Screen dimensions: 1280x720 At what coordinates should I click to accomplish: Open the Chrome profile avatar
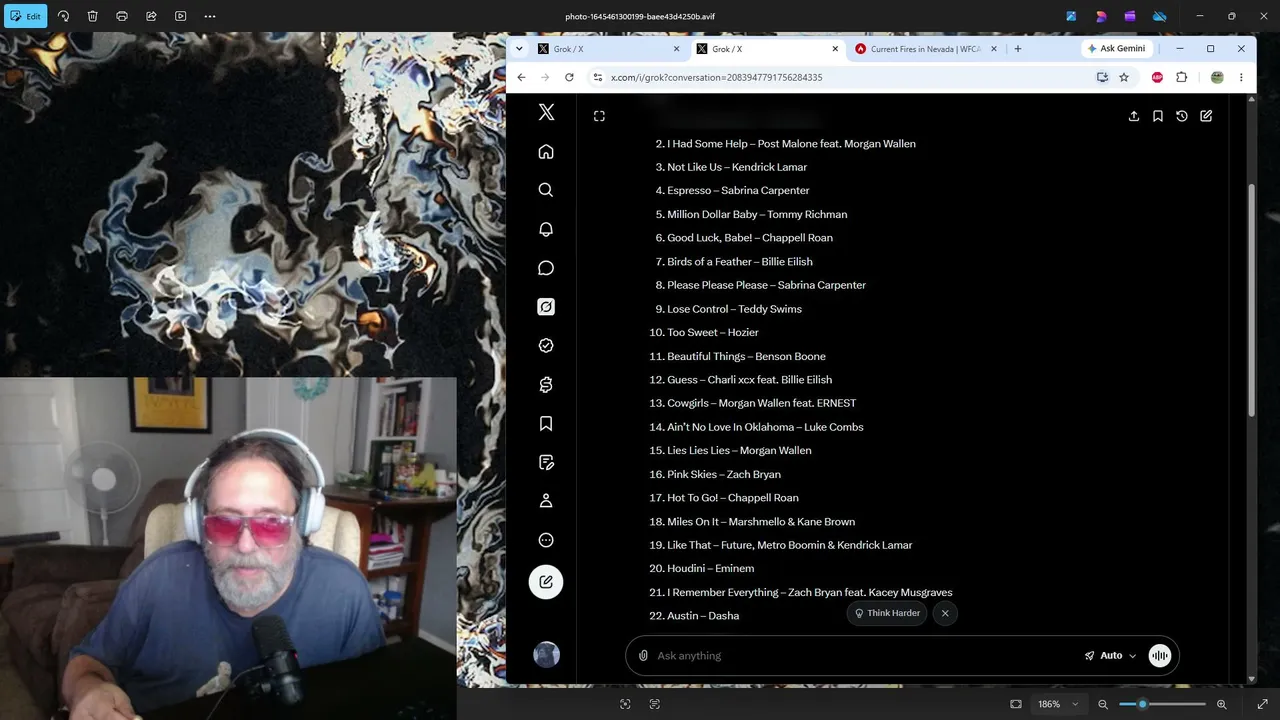click(1217, 77)
